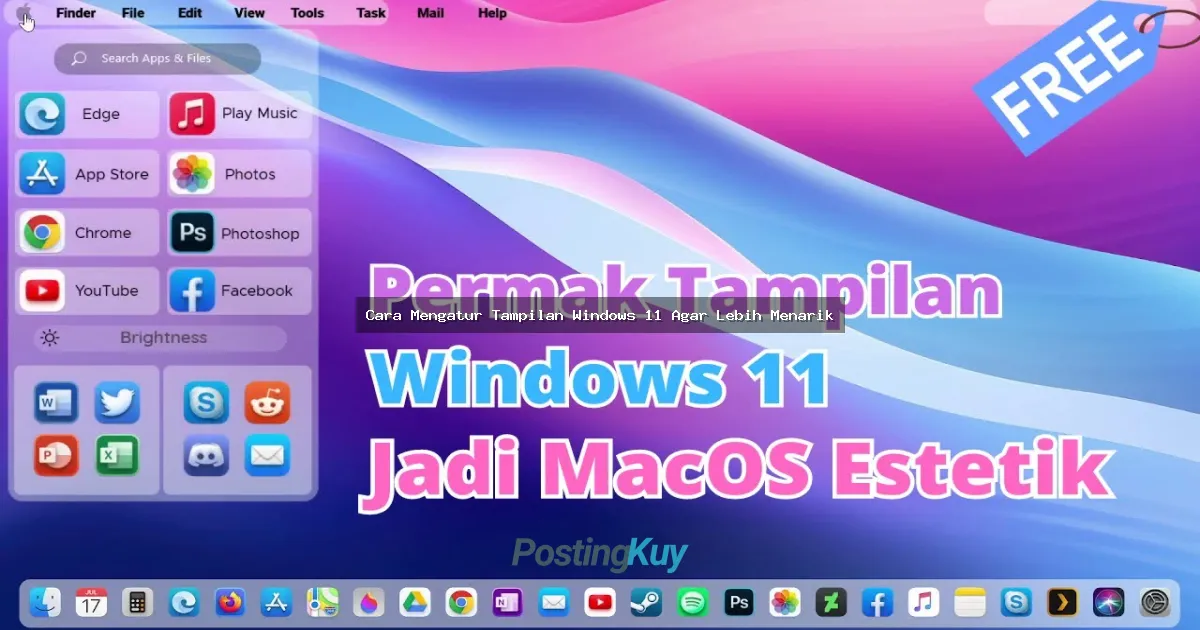1200x630 pixels.
Task: Open the Tools menu
Action: 307,13
